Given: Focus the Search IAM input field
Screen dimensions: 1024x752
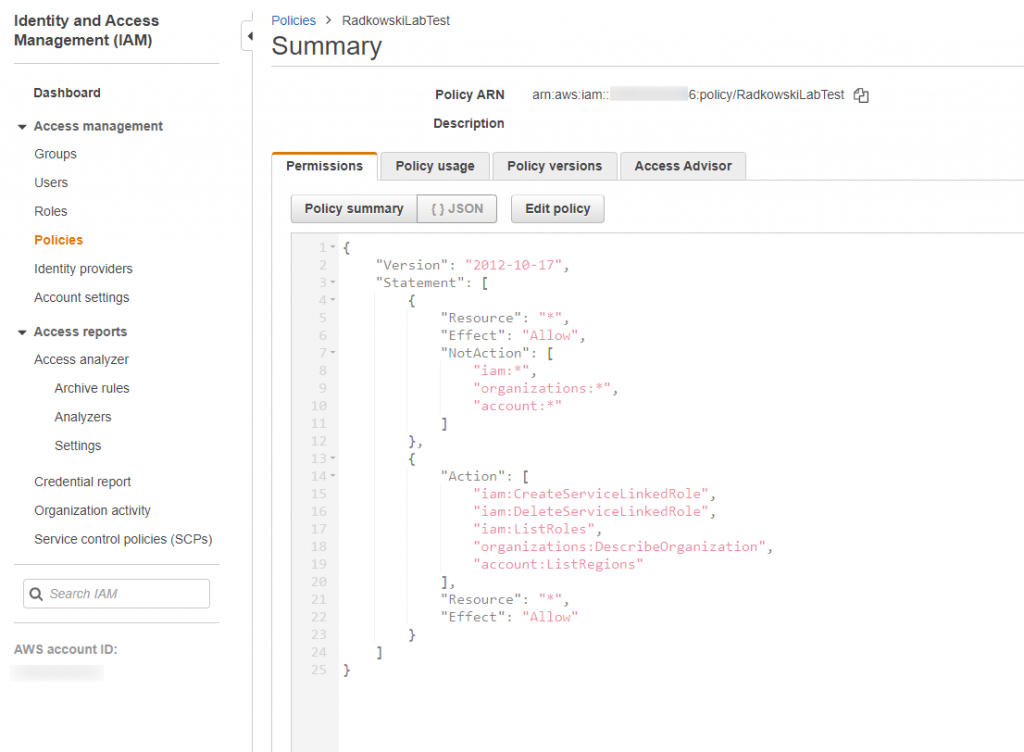Looking at the screenshot, I should [x=117, y=594].
